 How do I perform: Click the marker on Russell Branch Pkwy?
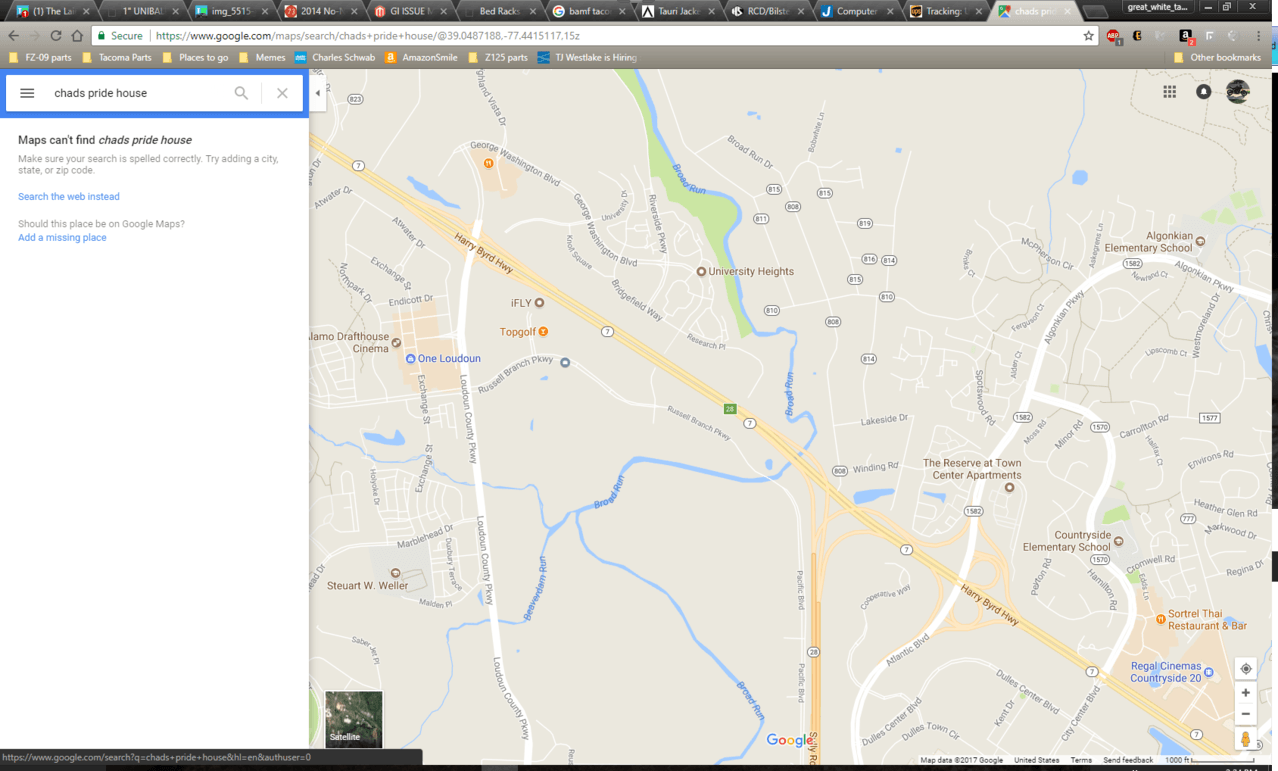pos(565,363)
